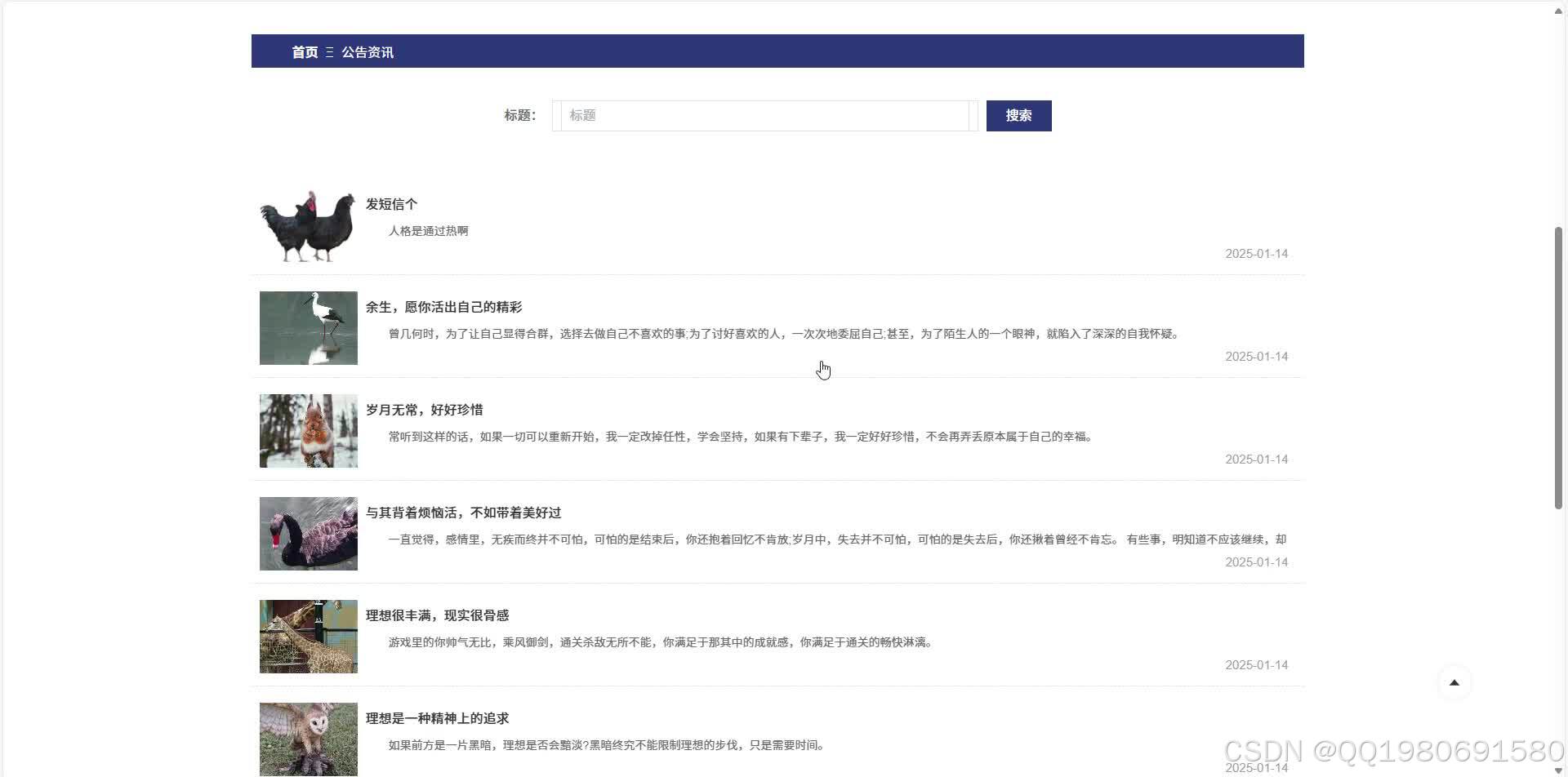Open the white stork thumbnail
This screenshot has width=1568, height=777.
308,328
